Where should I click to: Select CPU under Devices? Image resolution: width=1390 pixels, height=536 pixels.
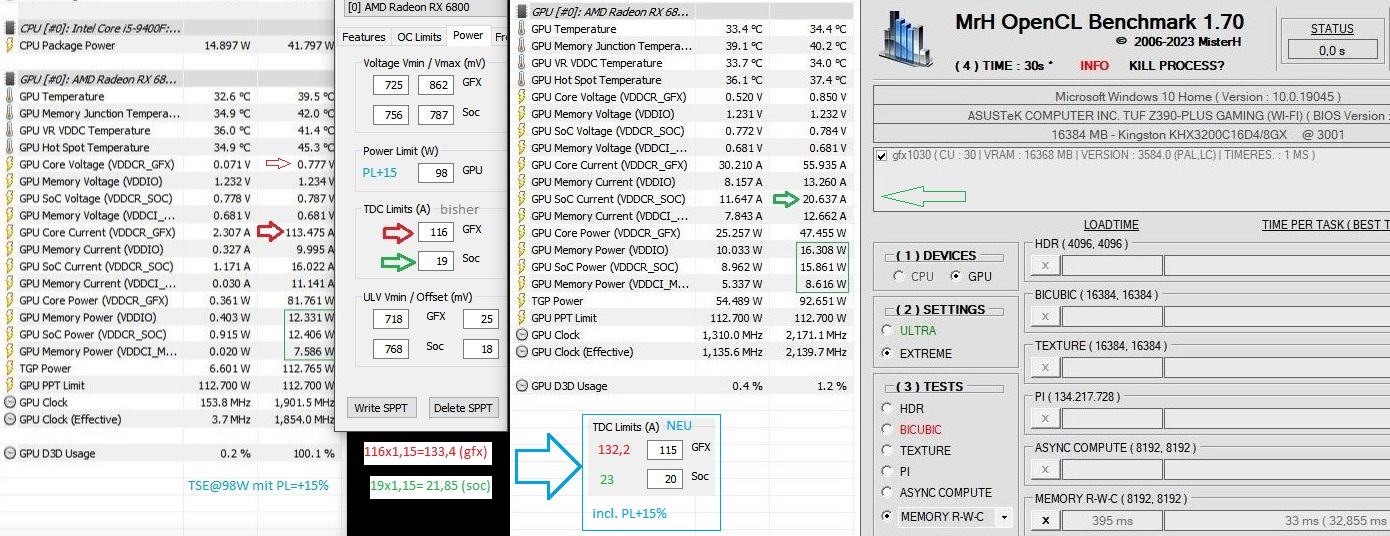click(x=900, y=276)
